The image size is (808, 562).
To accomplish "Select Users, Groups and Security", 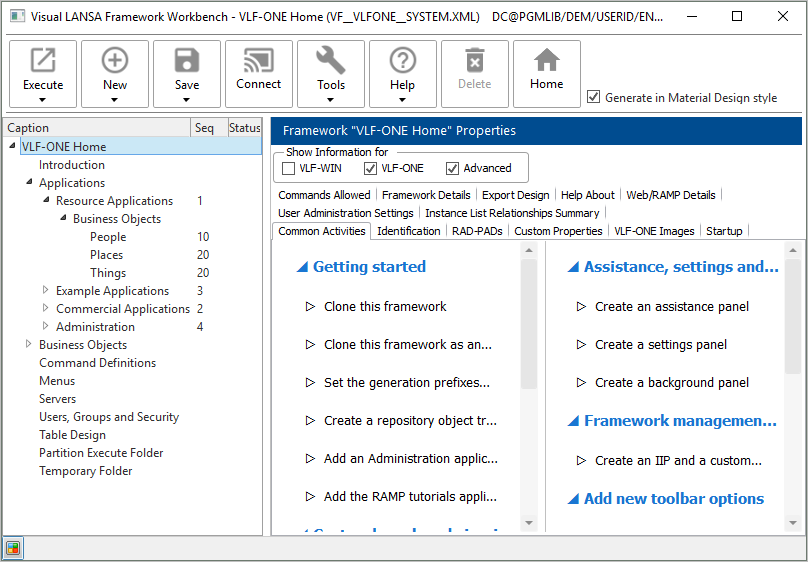I will point(109,417).
